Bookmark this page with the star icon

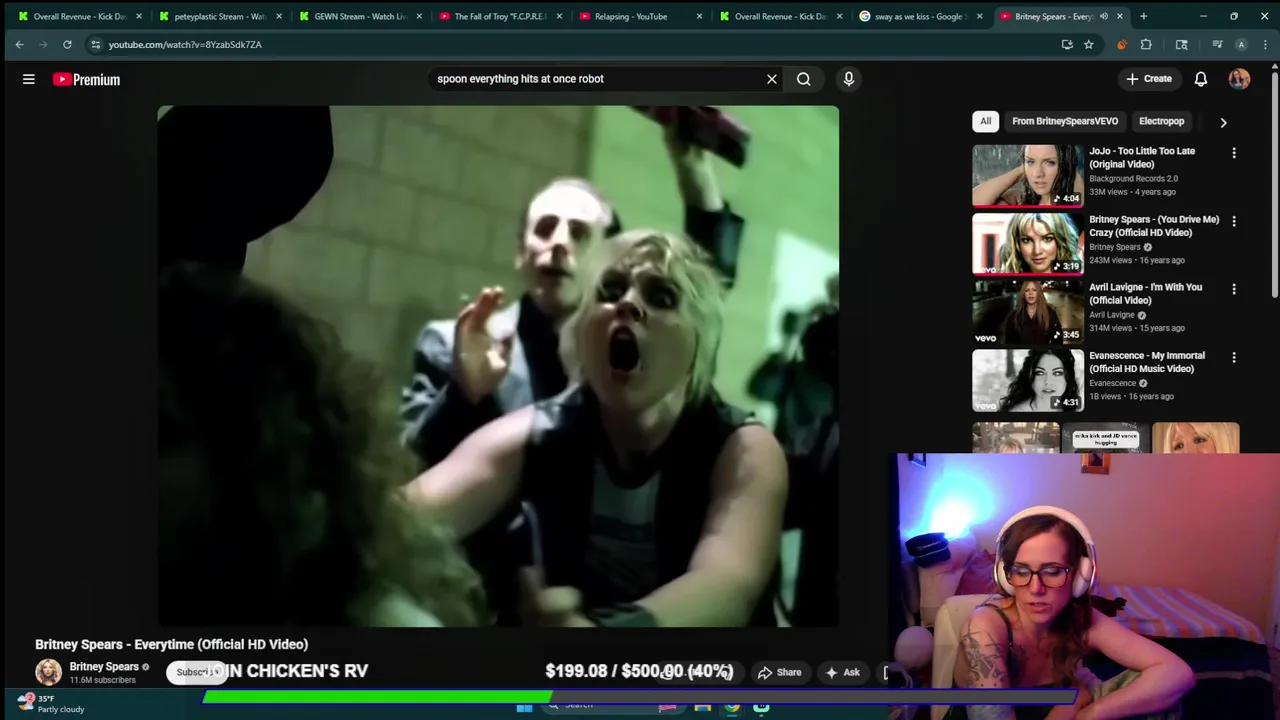[1089, 44]
